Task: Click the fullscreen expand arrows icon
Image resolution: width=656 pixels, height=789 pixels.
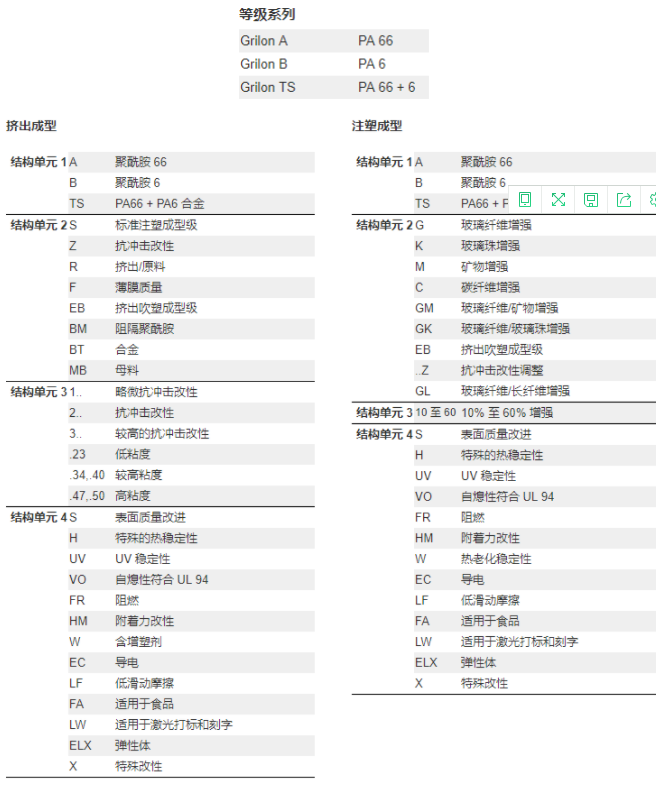Action: (x=558, y=200)
